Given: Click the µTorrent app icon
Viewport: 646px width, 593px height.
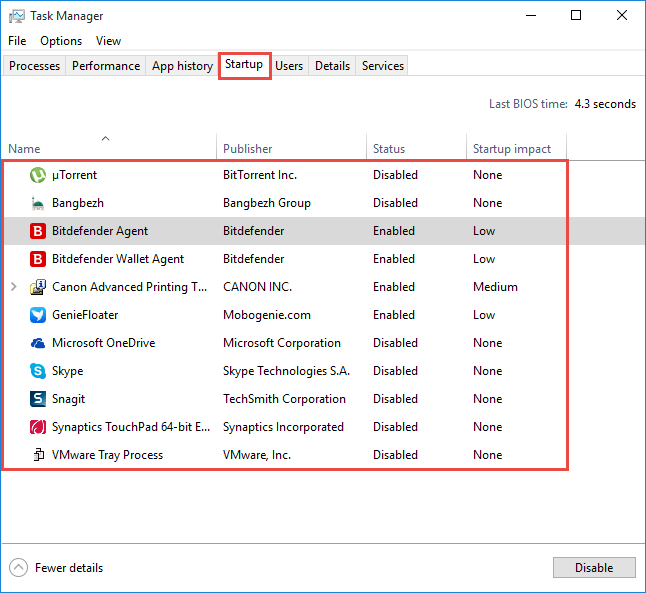Looking at the screenshot, I should click(38, 175).
